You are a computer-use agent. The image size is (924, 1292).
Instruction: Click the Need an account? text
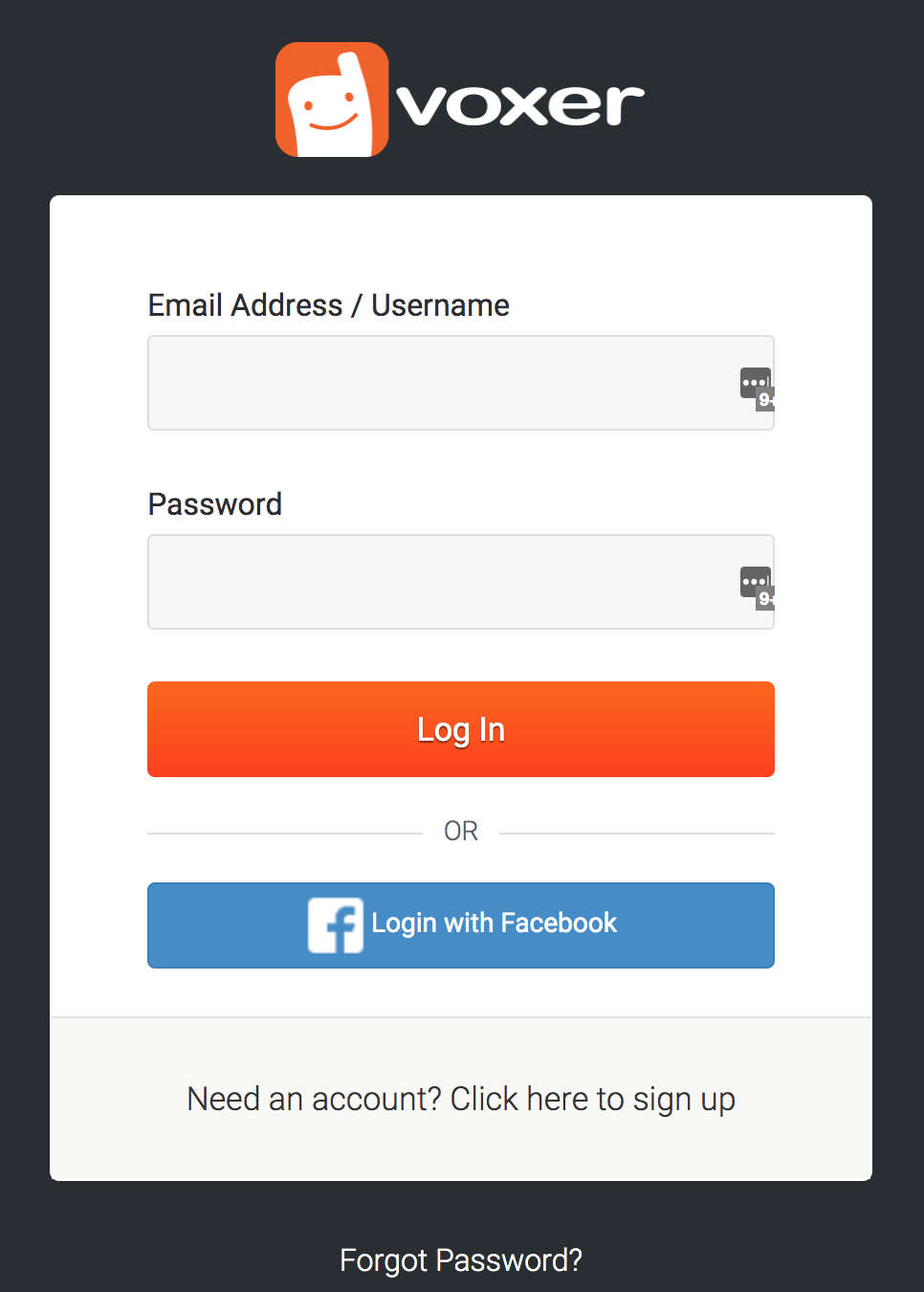point(314,1099)
